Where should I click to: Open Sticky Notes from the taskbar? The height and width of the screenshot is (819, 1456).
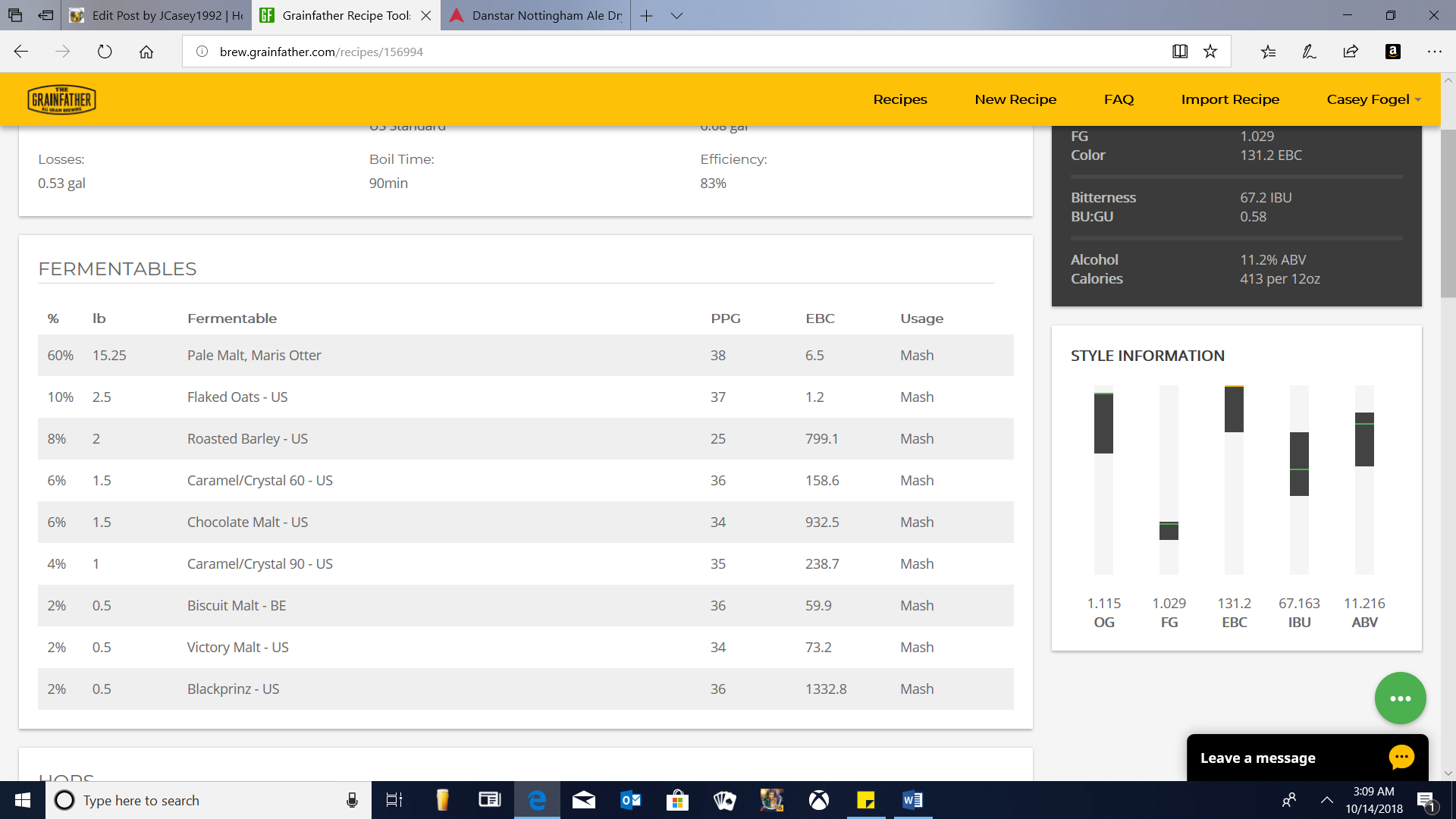(x=866, y=800)
